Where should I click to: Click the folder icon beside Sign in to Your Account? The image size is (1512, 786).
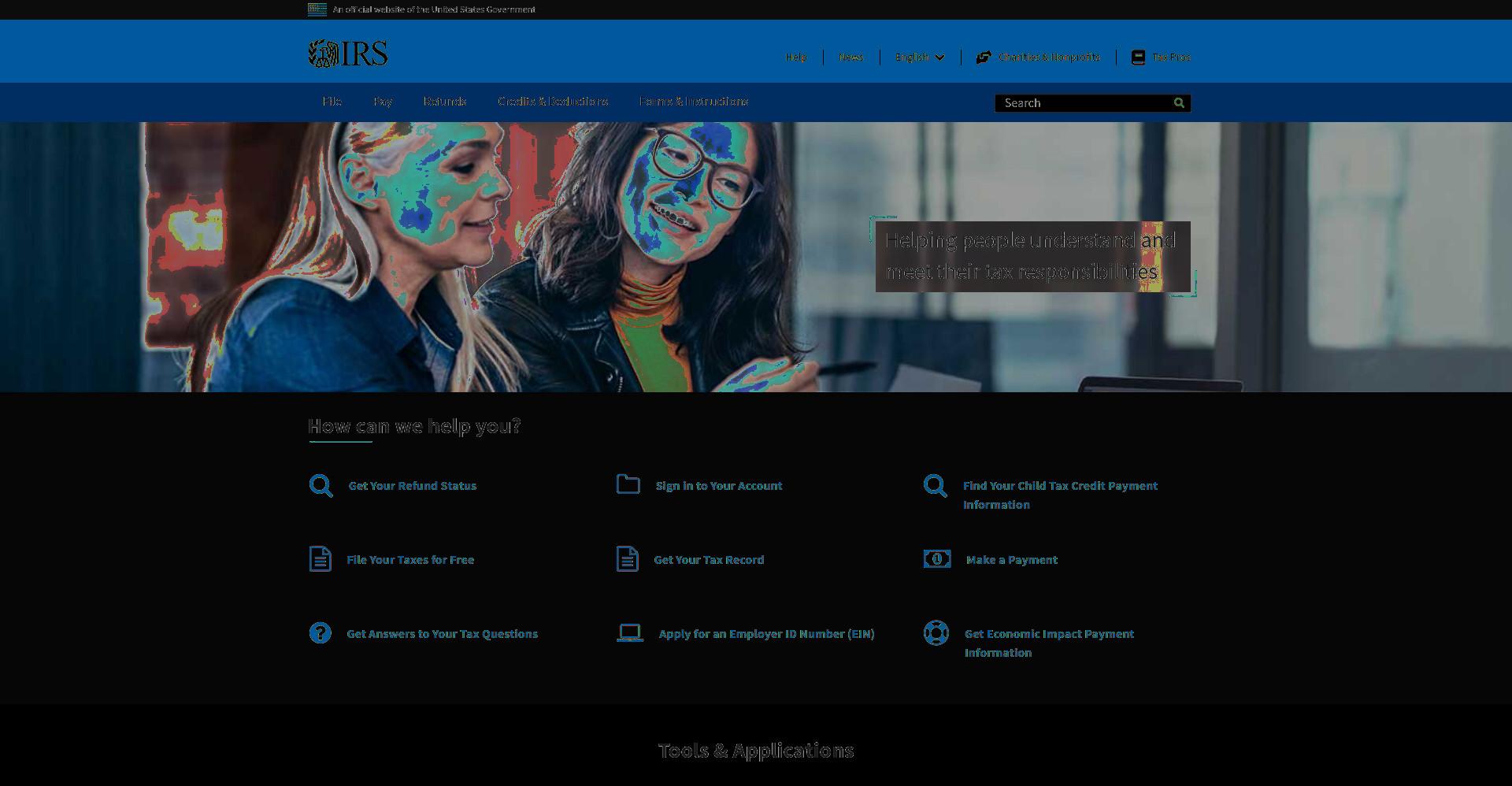628,484
